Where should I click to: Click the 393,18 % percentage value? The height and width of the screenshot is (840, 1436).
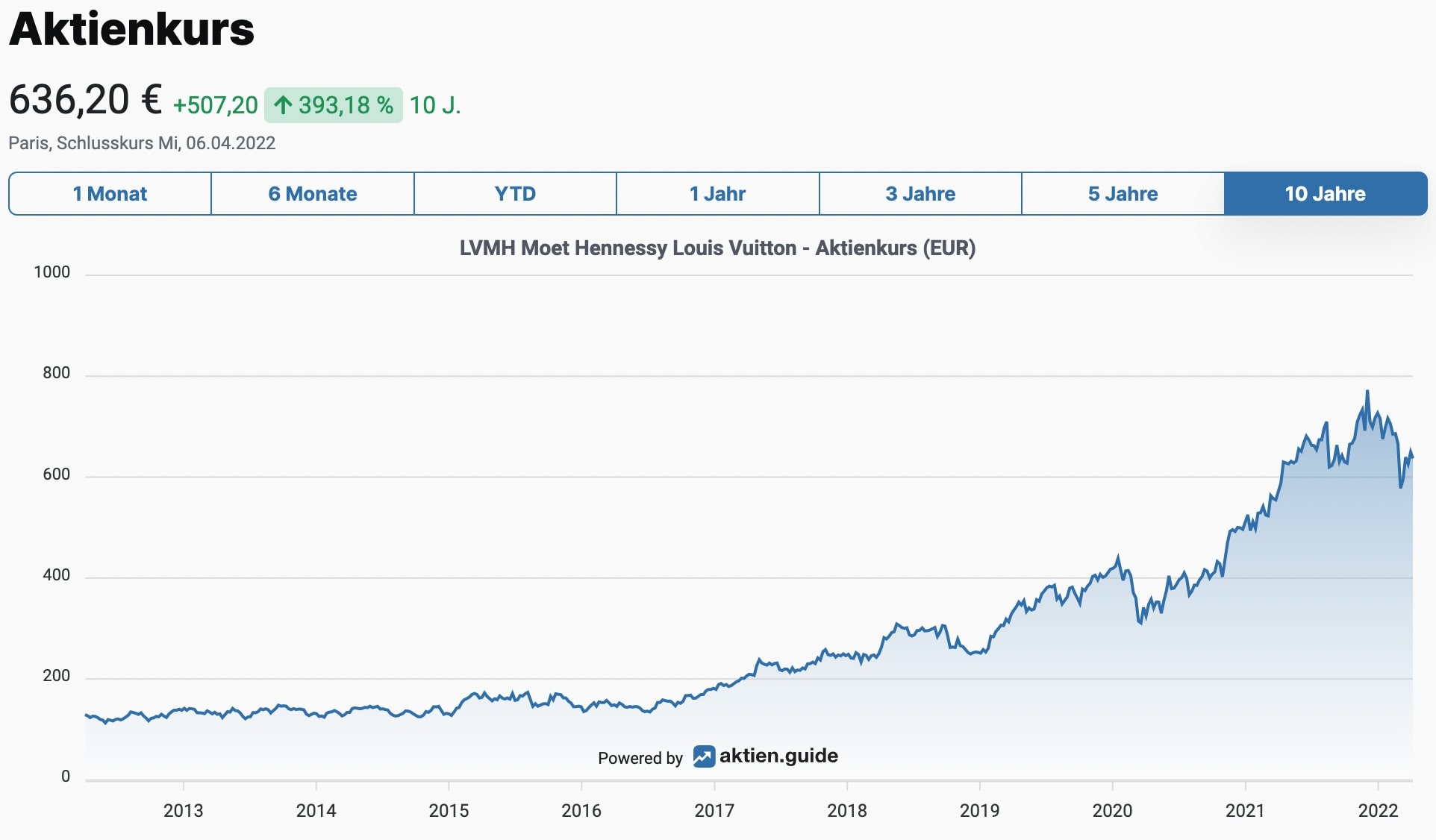coord(346,105)
